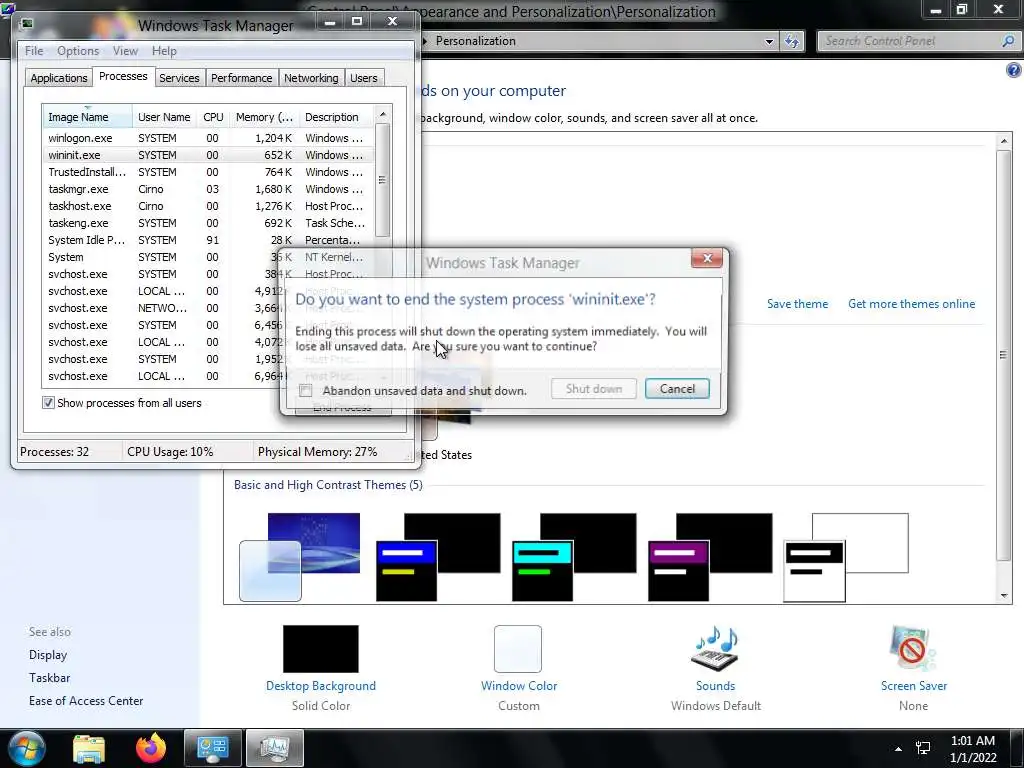Switch to the Applications tab
The image size is (1024, 768).
click(x=59, y=78)
